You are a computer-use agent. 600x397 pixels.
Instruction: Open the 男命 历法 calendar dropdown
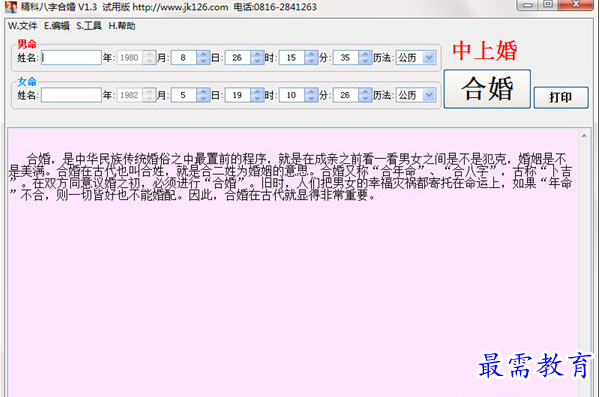(x=429, y=58)
